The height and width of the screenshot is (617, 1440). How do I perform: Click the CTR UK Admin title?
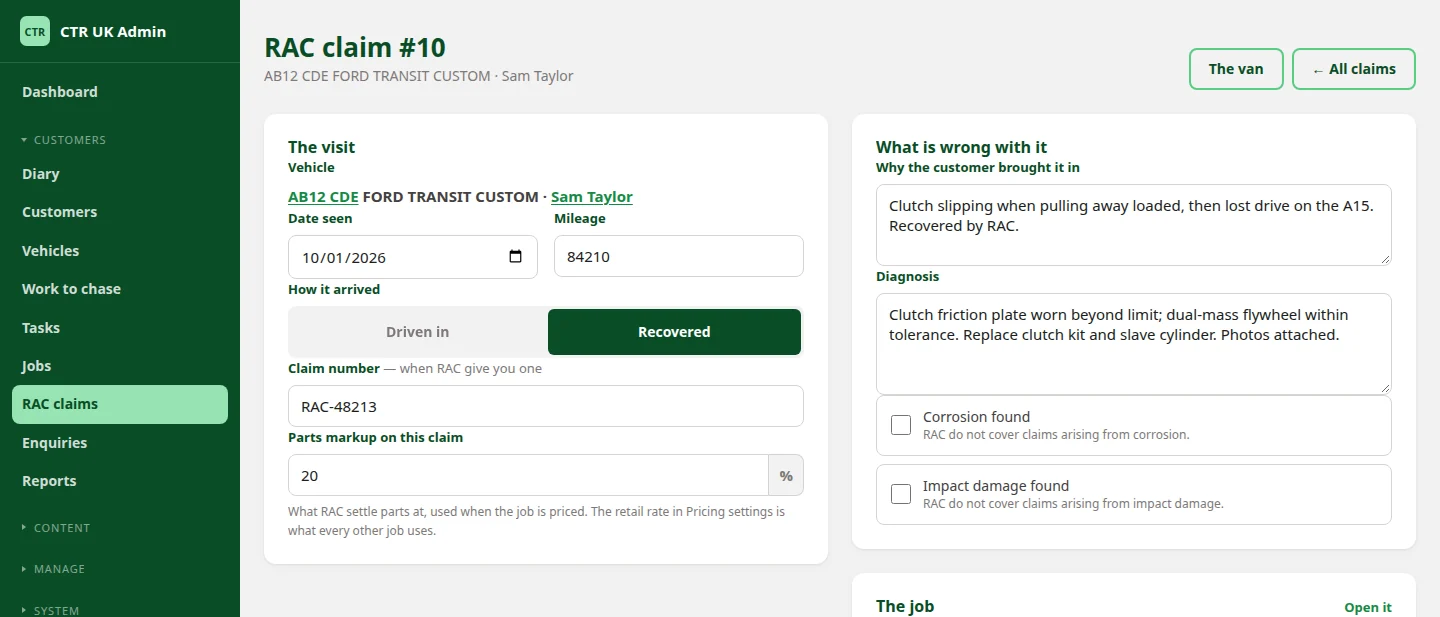(x=113, y=31)
